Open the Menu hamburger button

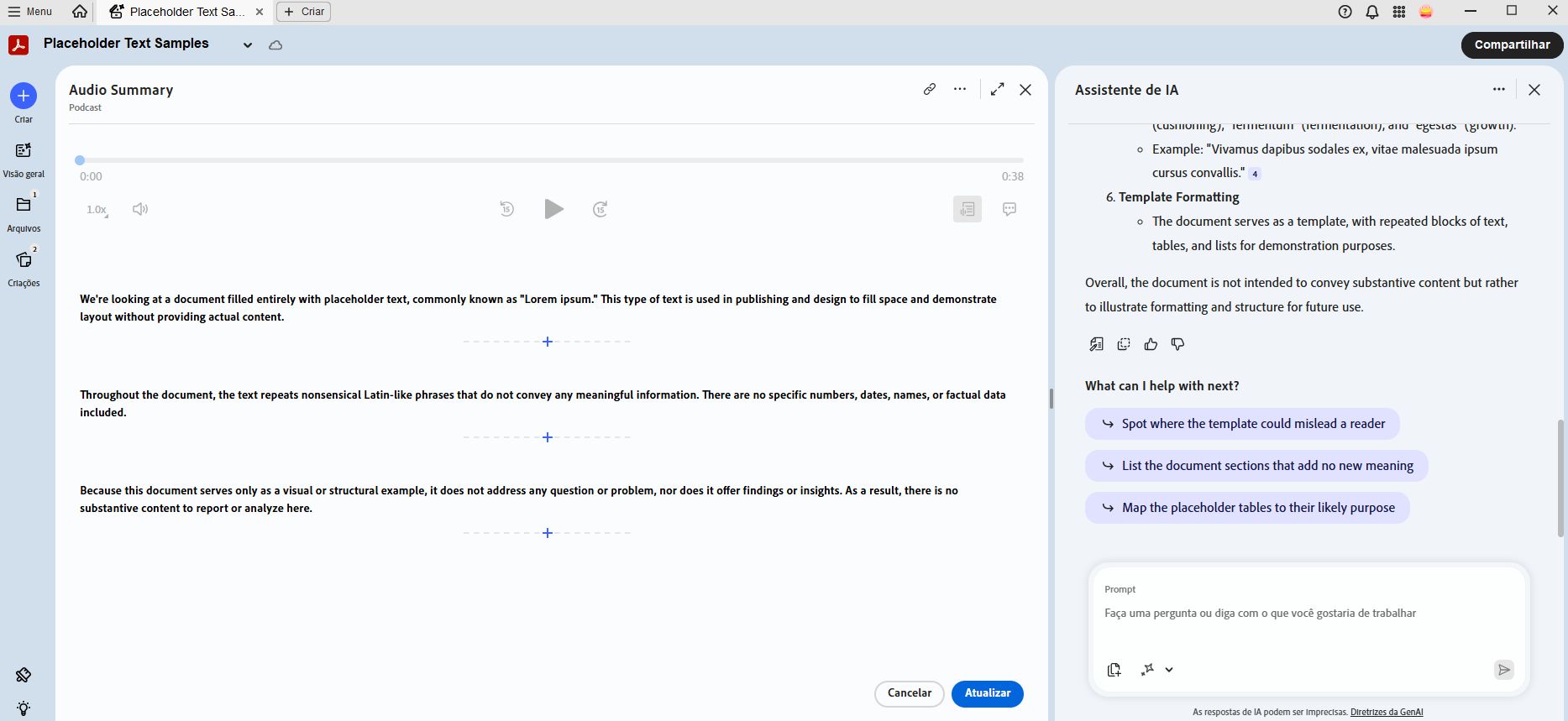click(x=30, y=12)
